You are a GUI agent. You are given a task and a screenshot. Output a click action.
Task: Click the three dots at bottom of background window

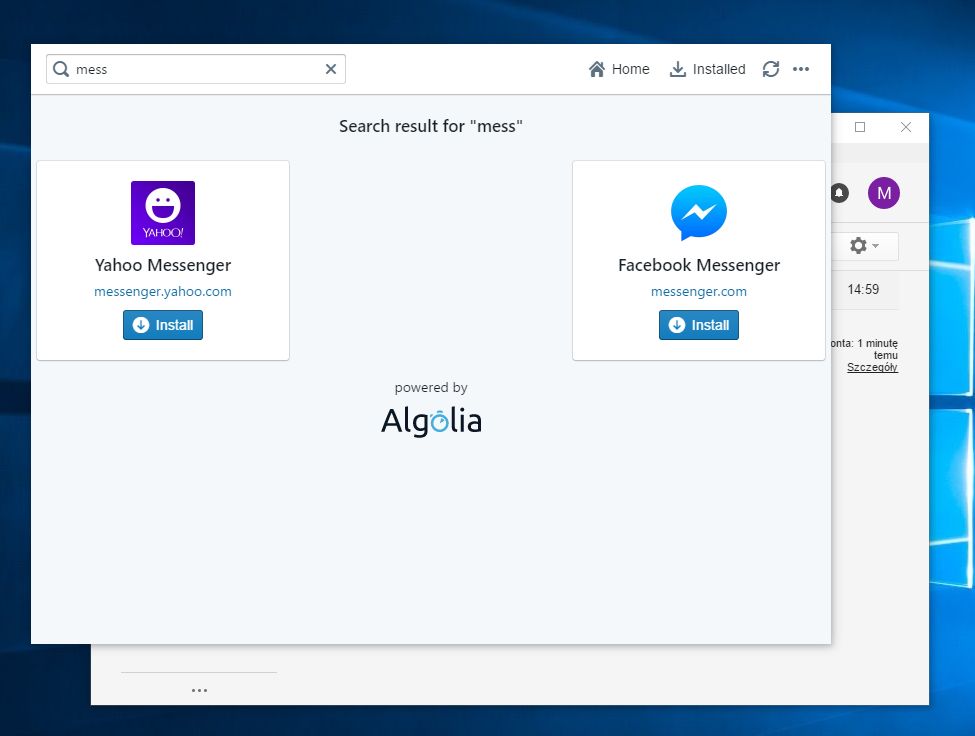point(200,690)
